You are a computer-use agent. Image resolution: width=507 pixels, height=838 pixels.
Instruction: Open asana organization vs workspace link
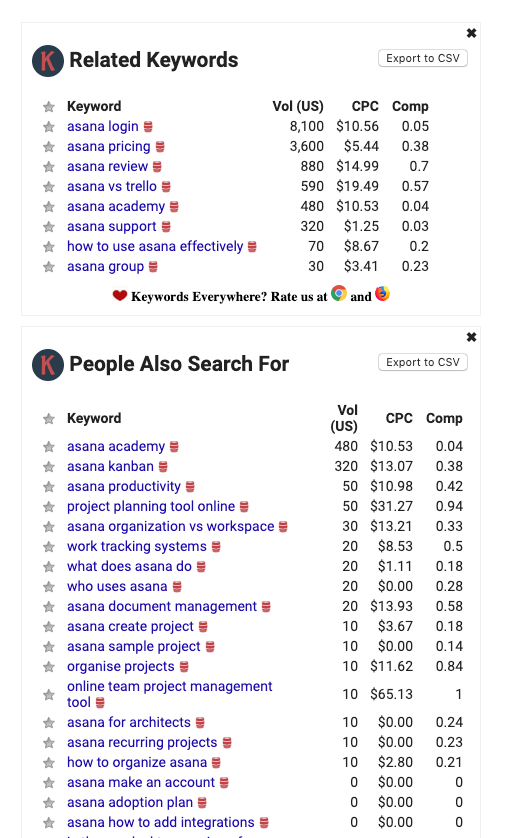click(x=170, y=526)
